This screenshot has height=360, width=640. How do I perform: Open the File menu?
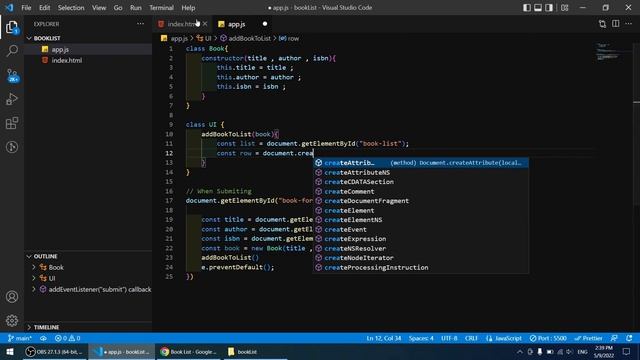[26, 7]
